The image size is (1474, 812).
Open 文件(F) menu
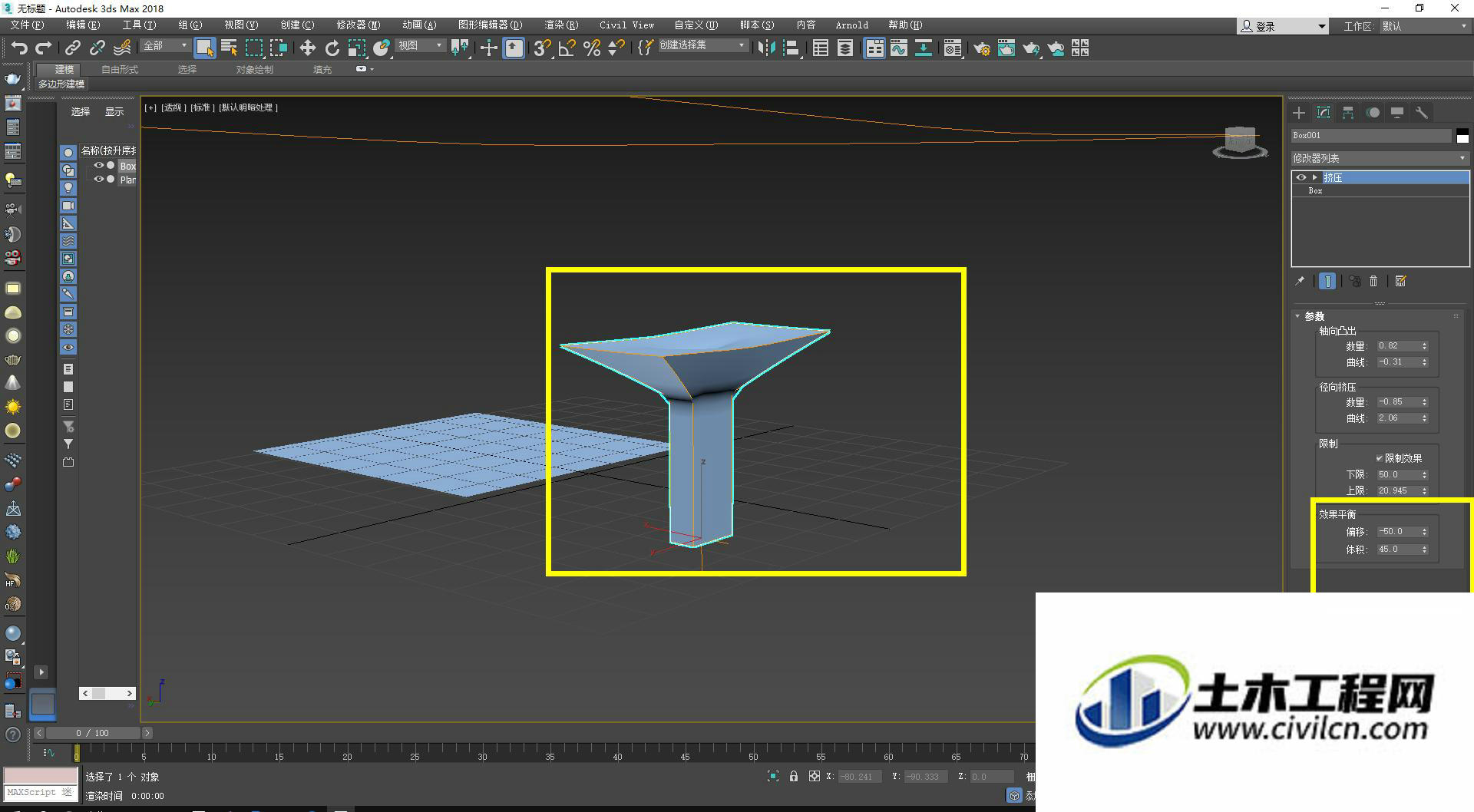27,25
